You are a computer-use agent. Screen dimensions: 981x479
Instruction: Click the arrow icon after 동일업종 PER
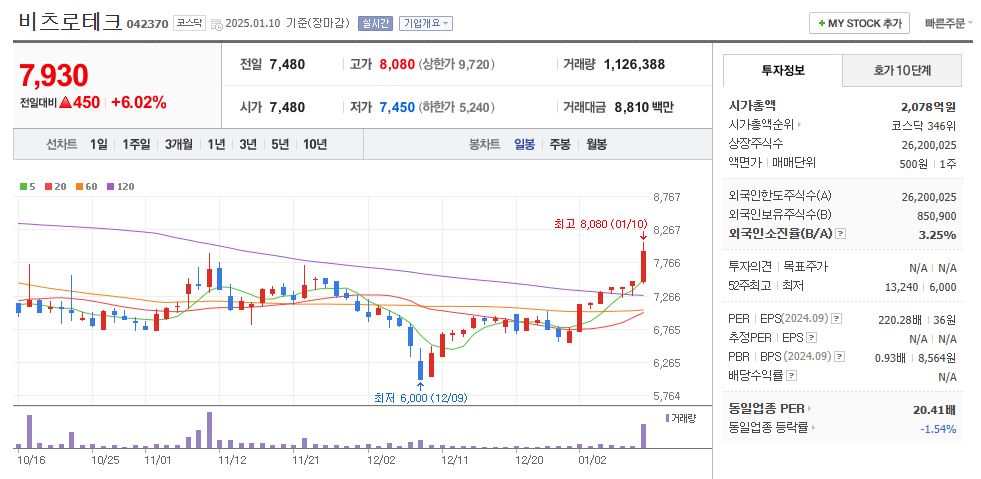point(809,409)
